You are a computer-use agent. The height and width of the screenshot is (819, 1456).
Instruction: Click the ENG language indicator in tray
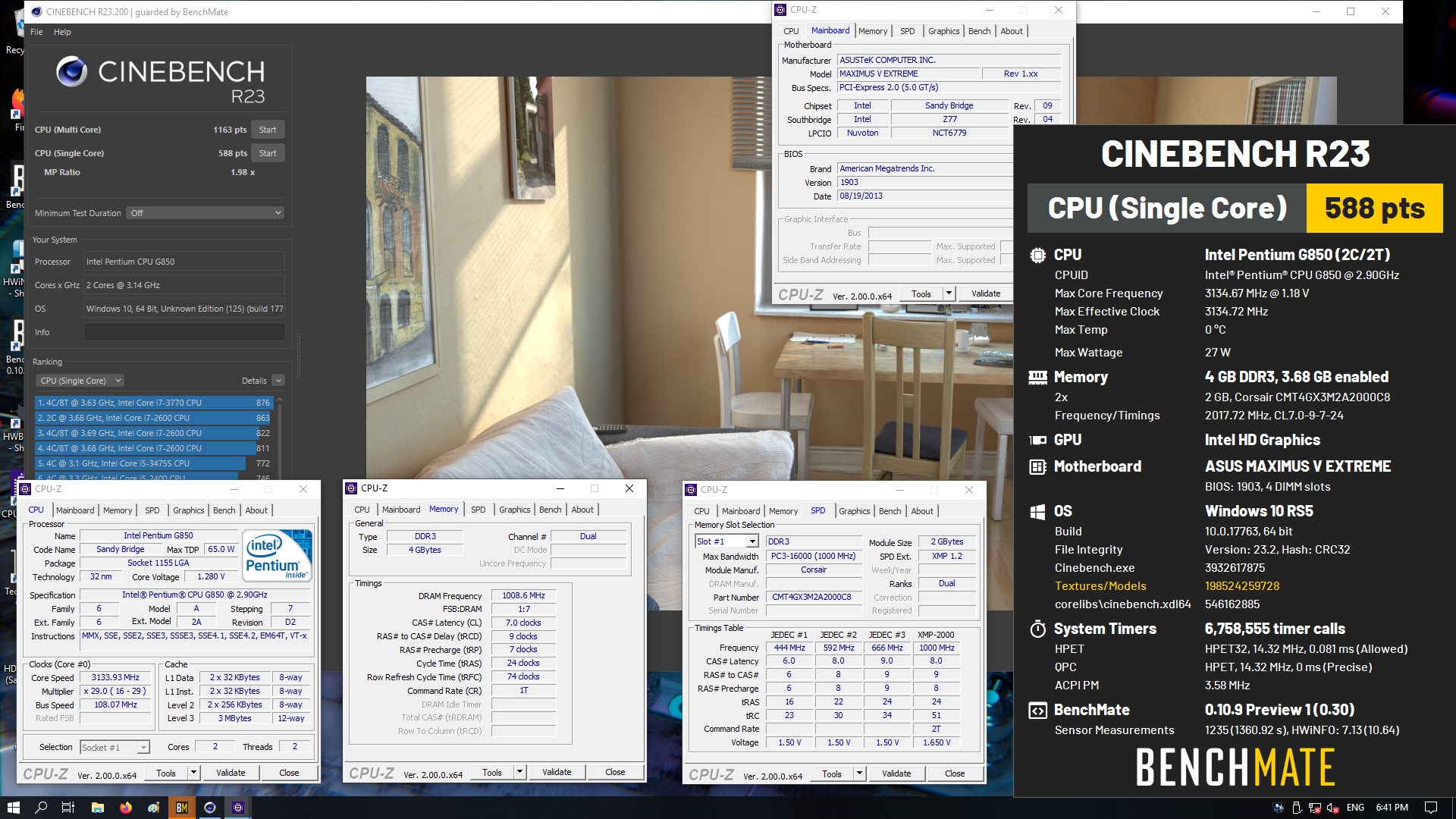(1355, 808)
